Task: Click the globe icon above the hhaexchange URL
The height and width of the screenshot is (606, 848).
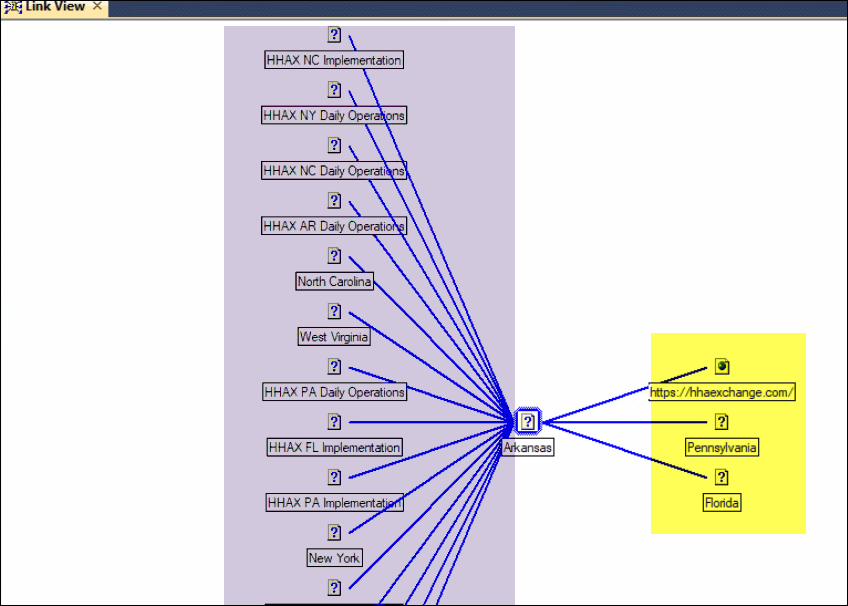Action: pos(722,366)
